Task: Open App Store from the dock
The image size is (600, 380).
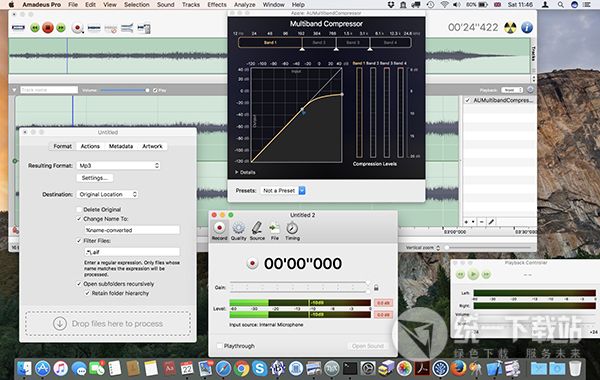Action: pyautogui.click(x=42, y=368)
